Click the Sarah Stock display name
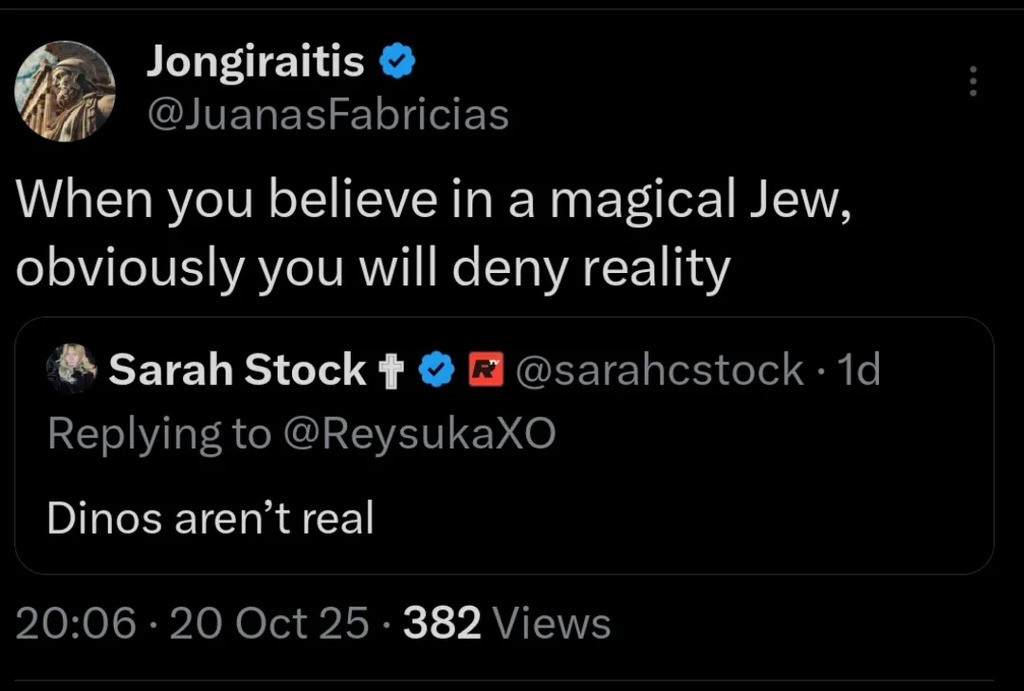 pyautogui.click(x=237, y=370)
